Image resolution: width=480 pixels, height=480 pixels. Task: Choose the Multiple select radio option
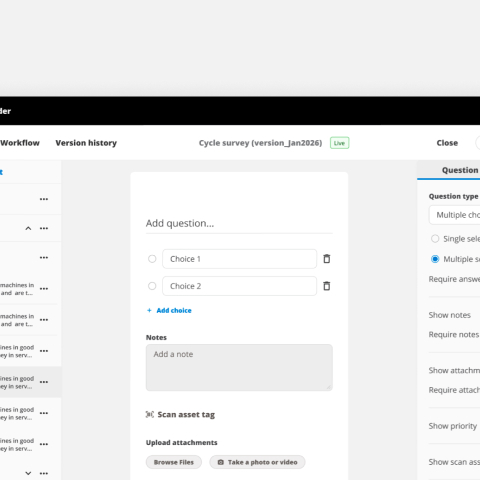435,259
